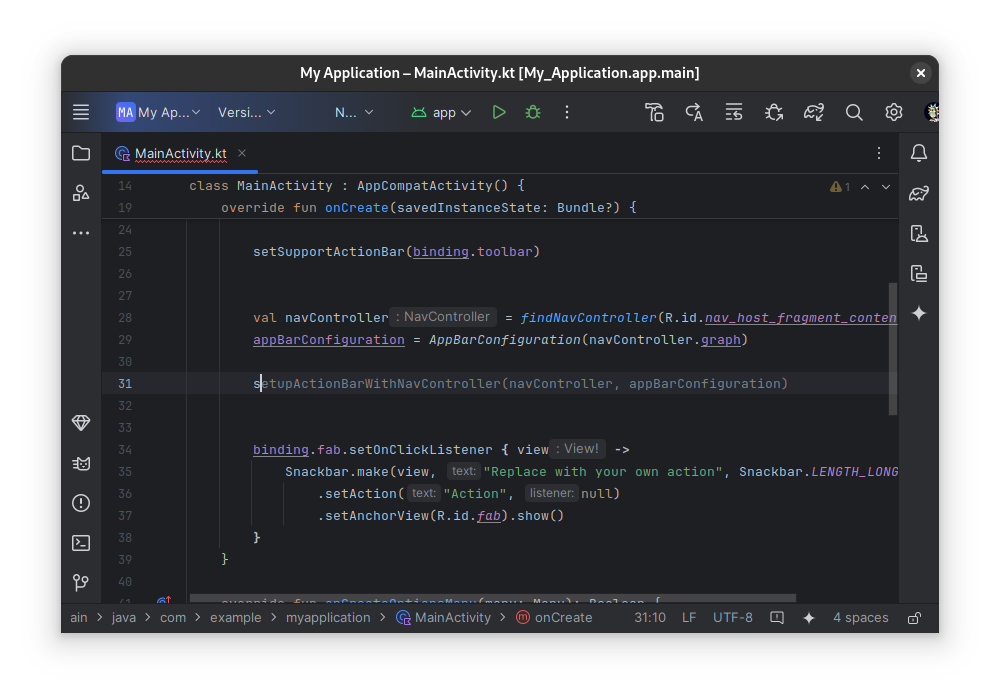The width and height of the screenshot is (1000, 700).
Task: Switch to the MainActivity.kt editor tab
Action: 180,155
